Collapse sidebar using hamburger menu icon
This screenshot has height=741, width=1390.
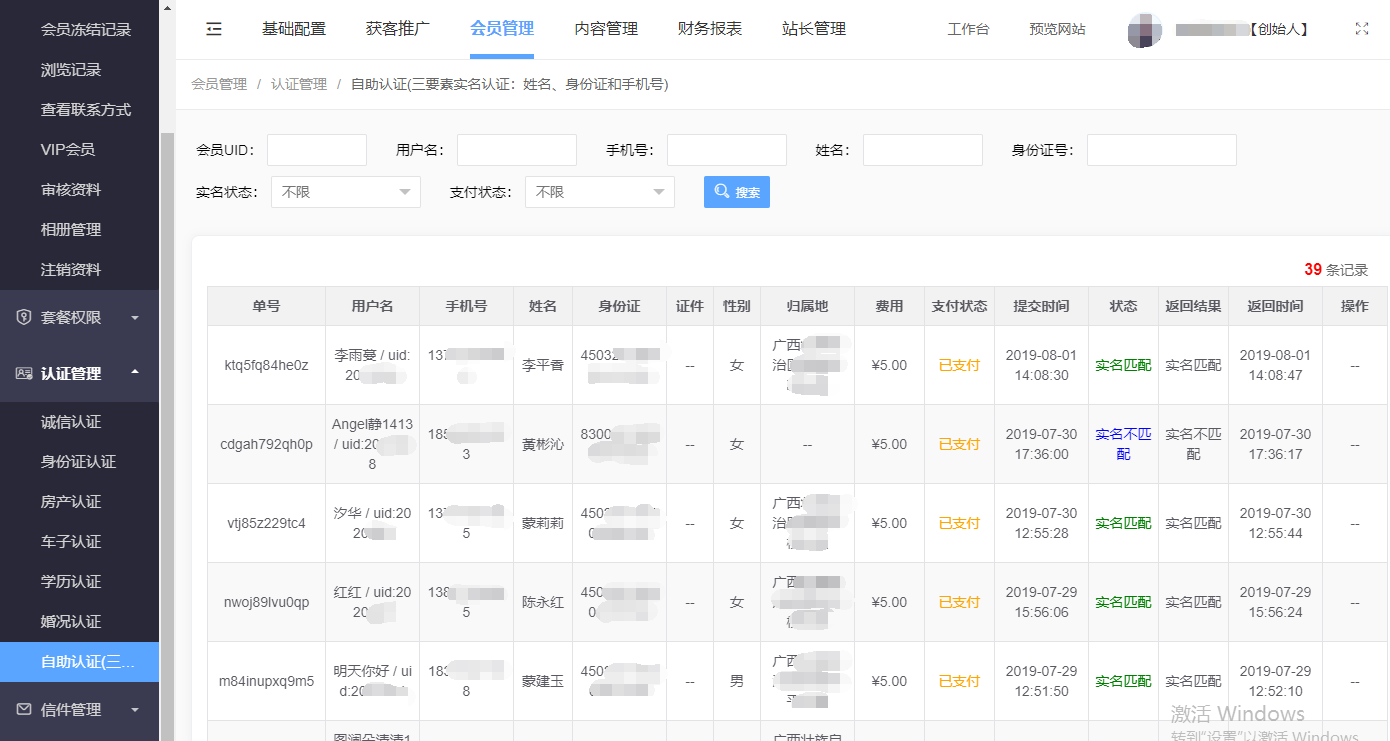(x=214, y=29)
